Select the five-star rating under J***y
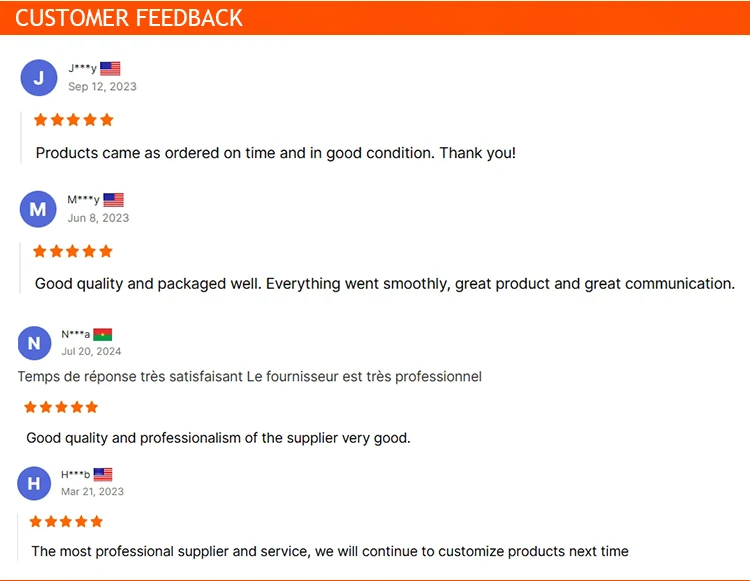750x581 pixels. 73,120
